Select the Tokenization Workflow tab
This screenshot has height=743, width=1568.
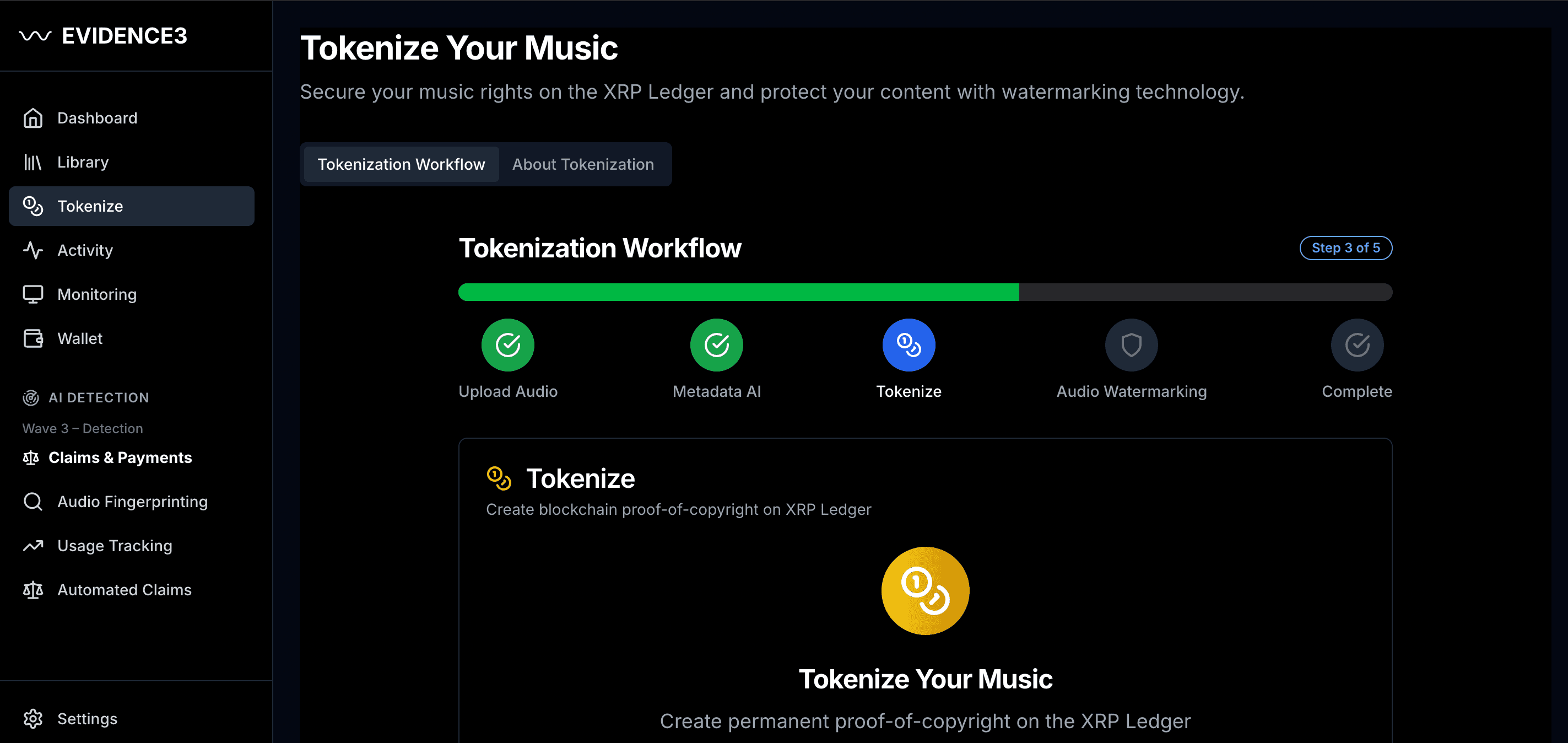(x=401, y=164)
